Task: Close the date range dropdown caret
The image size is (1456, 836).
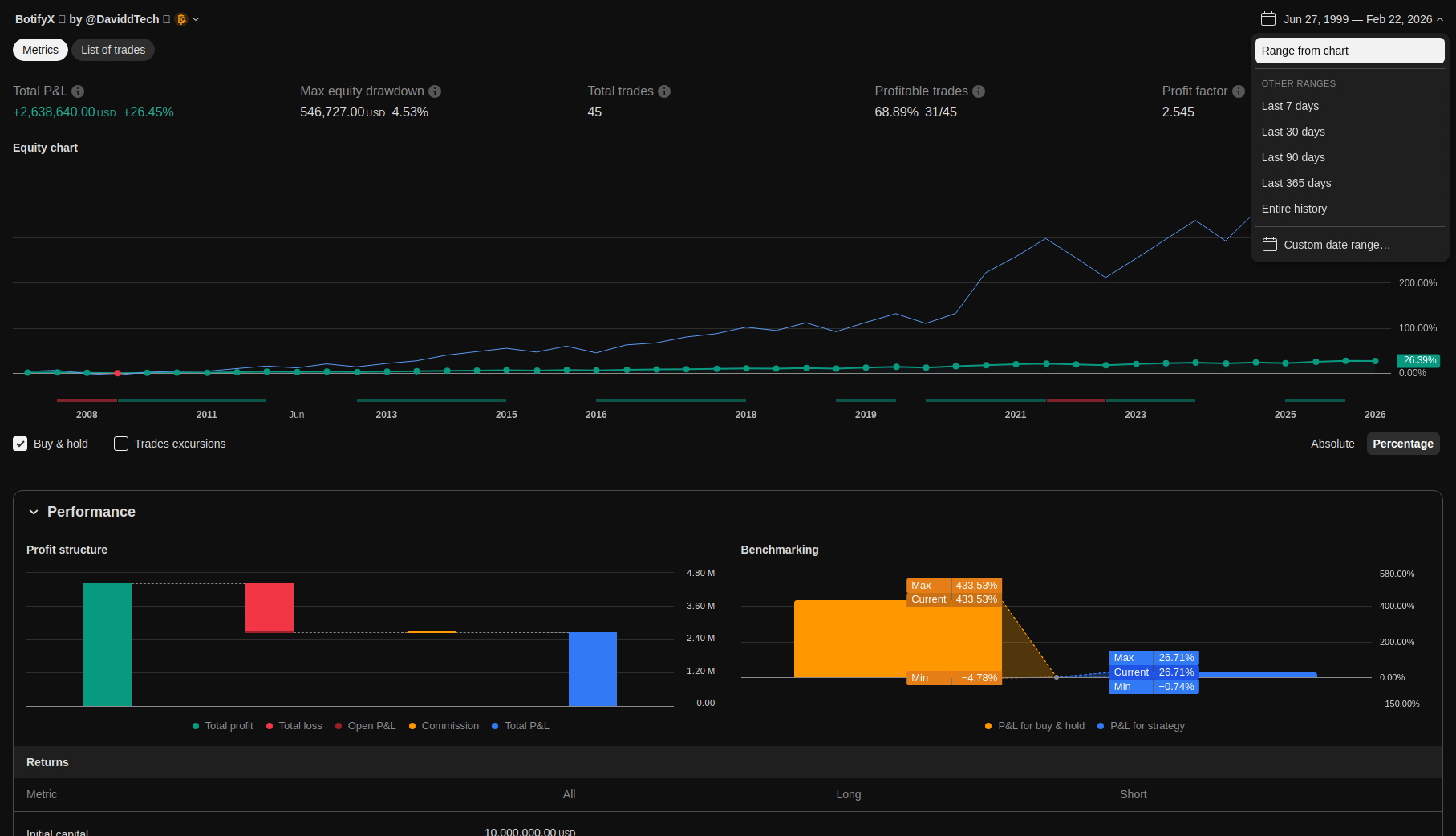Action: tap(1440, 19)
